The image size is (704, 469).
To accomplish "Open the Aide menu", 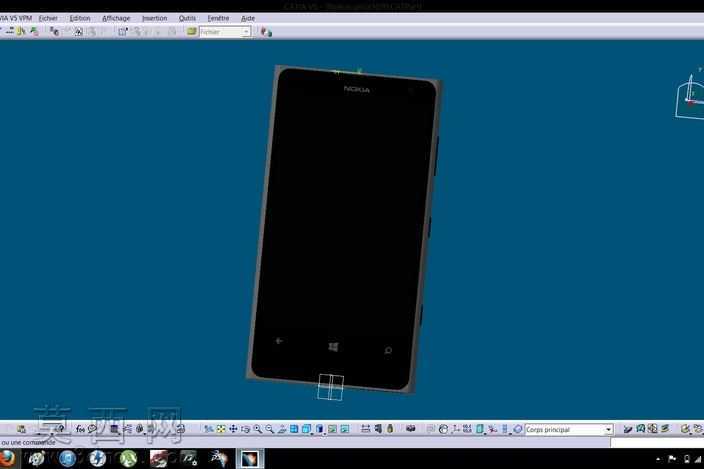I will coord(248,18).
